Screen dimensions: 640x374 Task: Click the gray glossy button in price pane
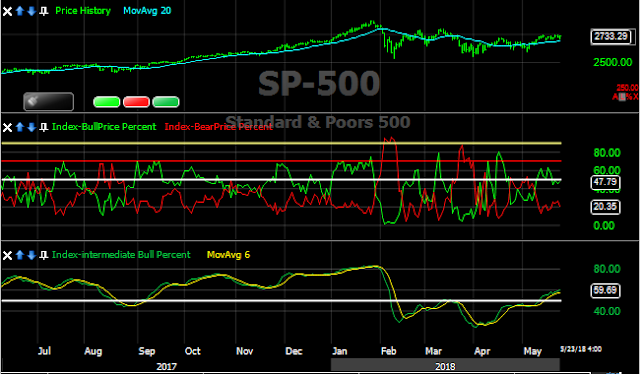(49, 102)
